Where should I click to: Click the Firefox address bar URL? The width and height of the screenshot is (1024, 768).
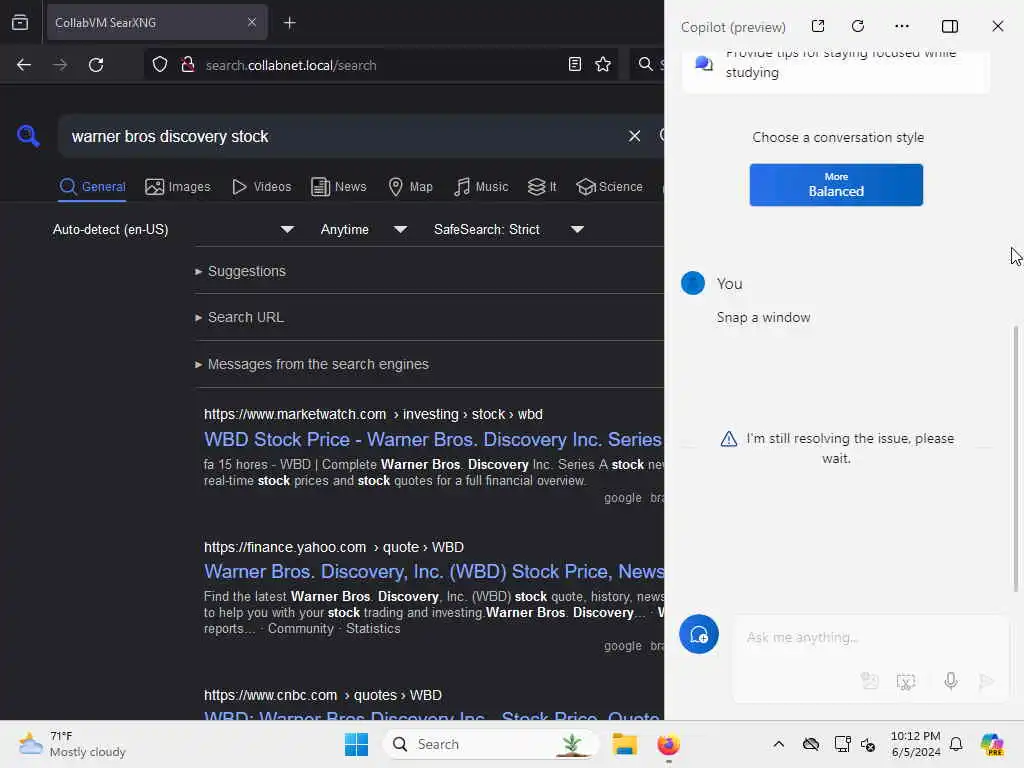pyautogui.click(x=291, y=65)
